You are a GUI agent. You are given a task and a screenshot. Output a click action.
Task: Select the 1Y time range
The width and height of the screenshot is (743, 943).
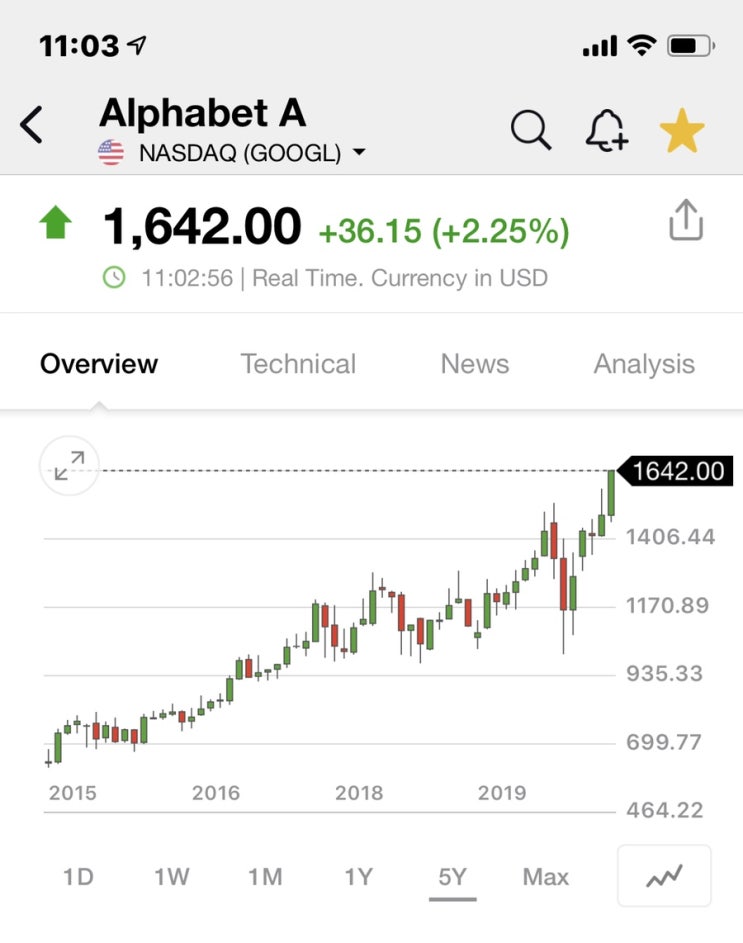point(359,877)
